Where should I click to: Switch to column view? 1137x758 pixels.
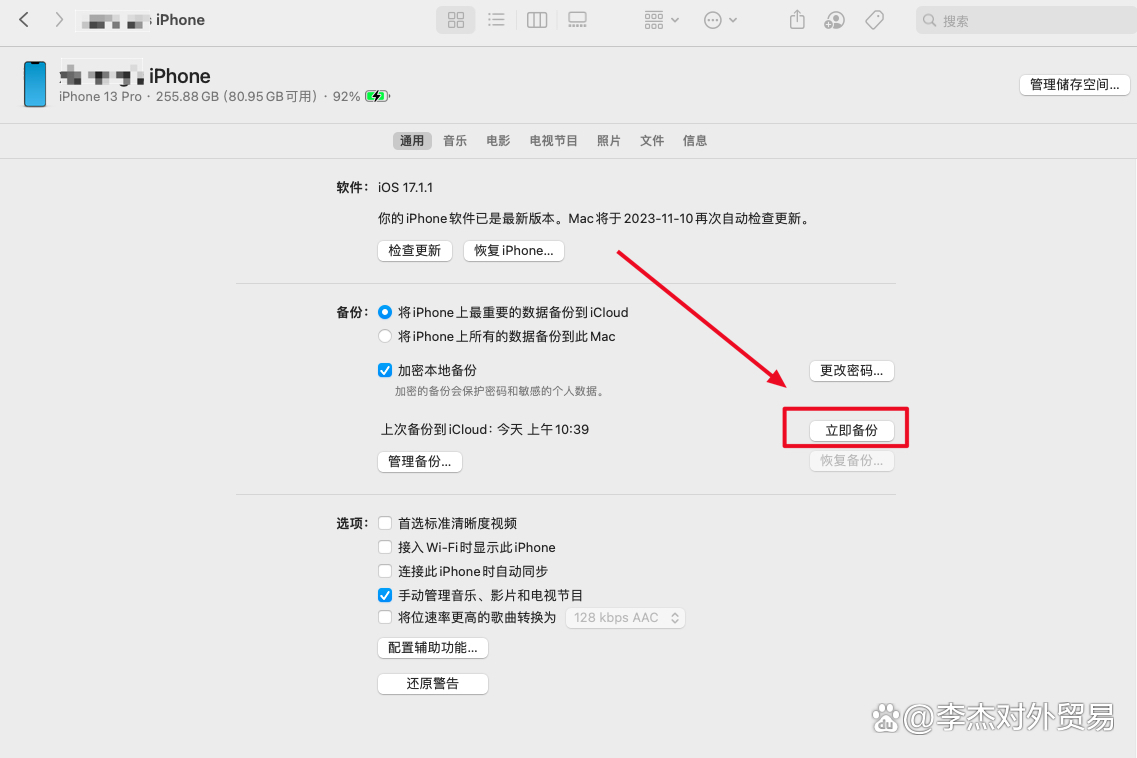[537, 20]
